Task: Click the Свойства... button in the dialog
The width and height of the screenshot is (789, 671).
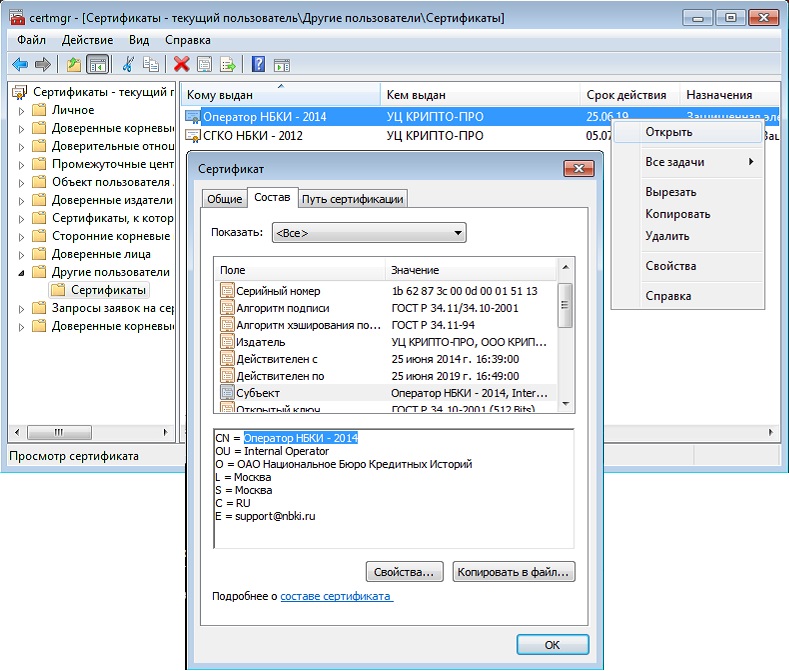Action: click(404, 572)
